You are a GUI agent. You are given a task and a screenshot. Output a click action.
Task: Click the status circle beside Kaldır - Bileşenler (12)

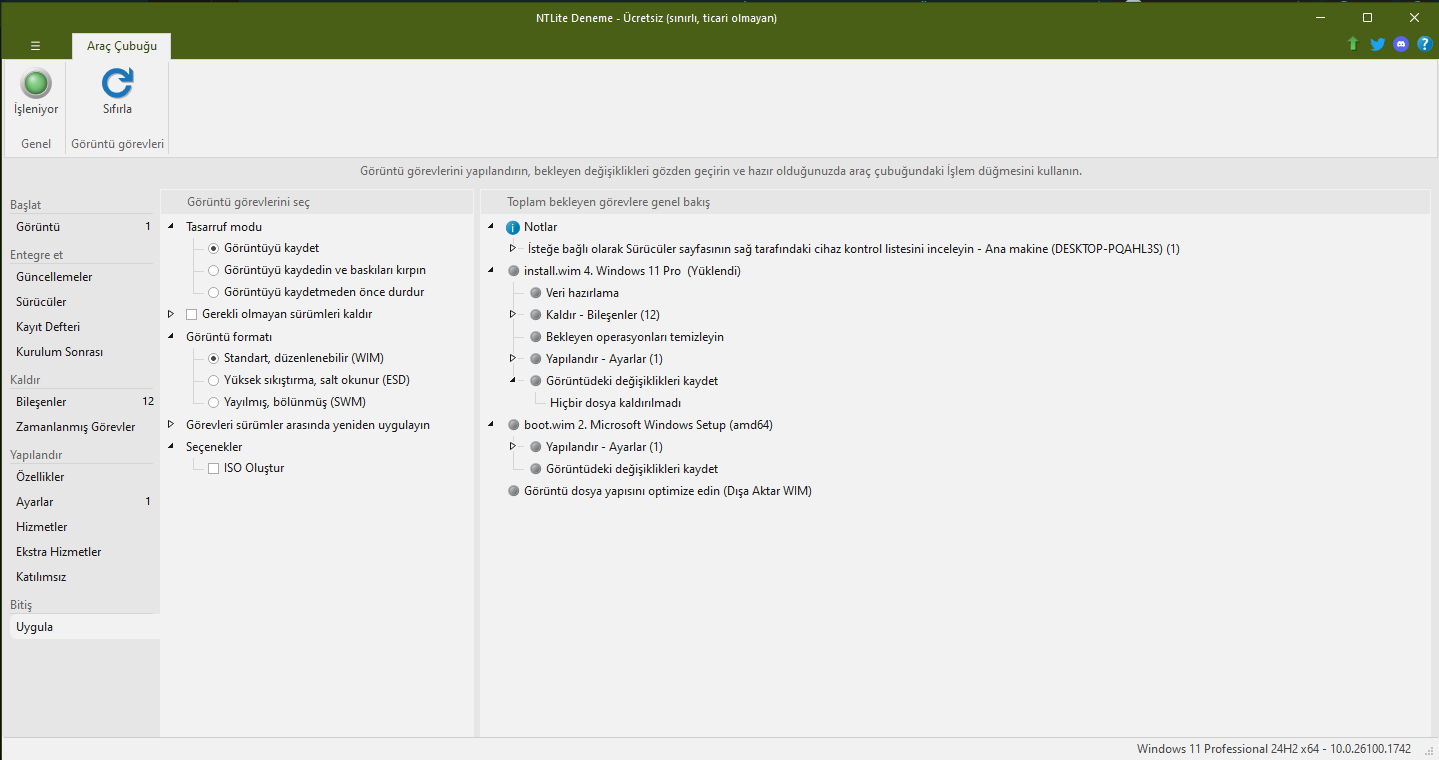coord(536,315)
